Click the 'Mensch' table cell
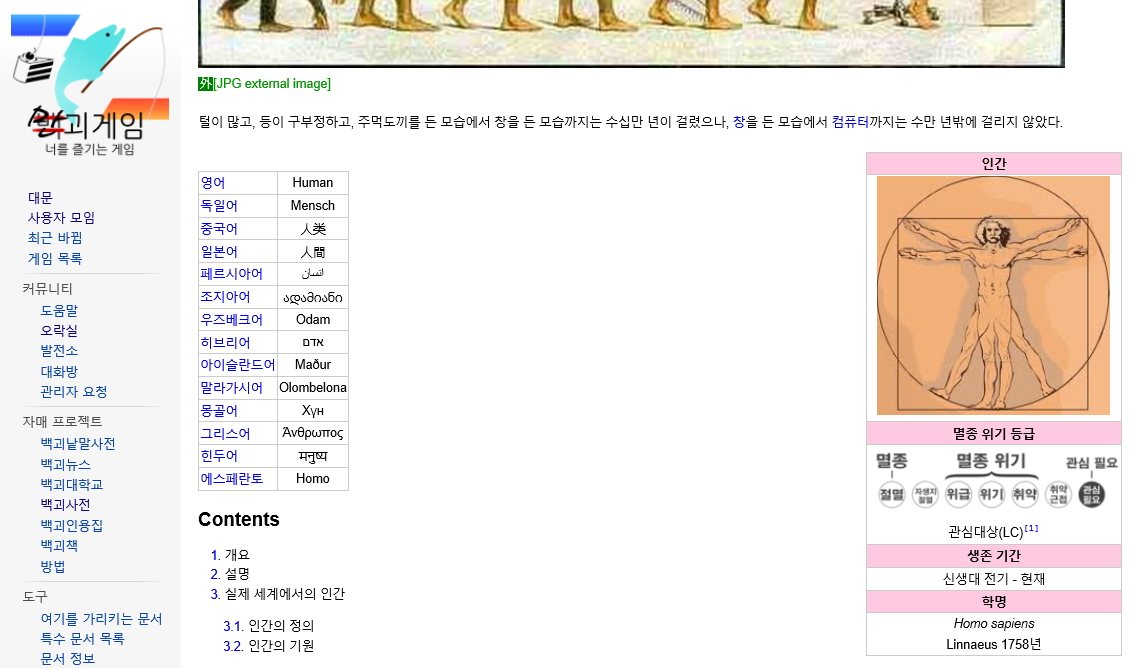This screenshot has width=1134, height=670. [x=313, y=206]
